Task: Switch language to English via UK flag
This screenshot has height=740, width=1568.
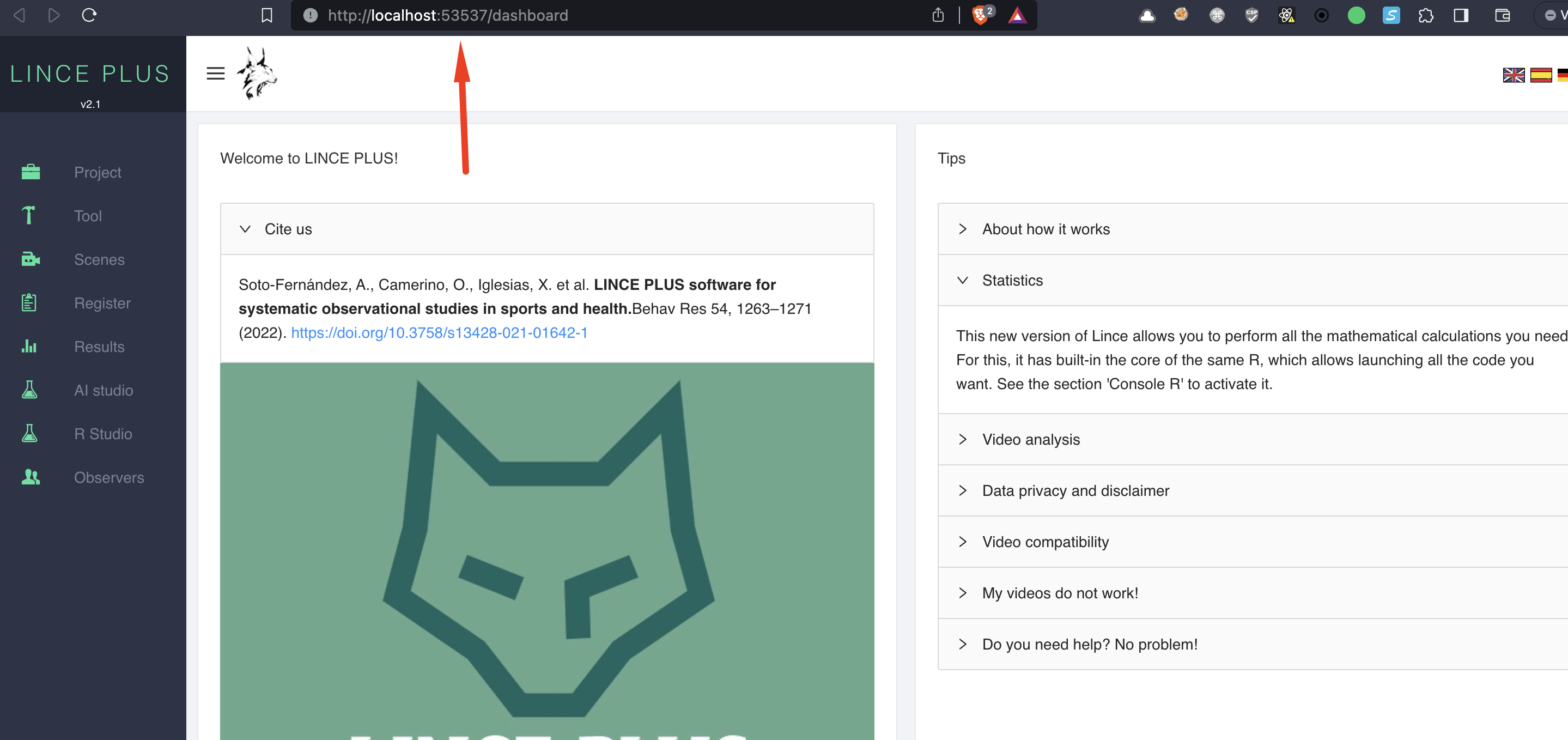Action: pos(1513,76)
